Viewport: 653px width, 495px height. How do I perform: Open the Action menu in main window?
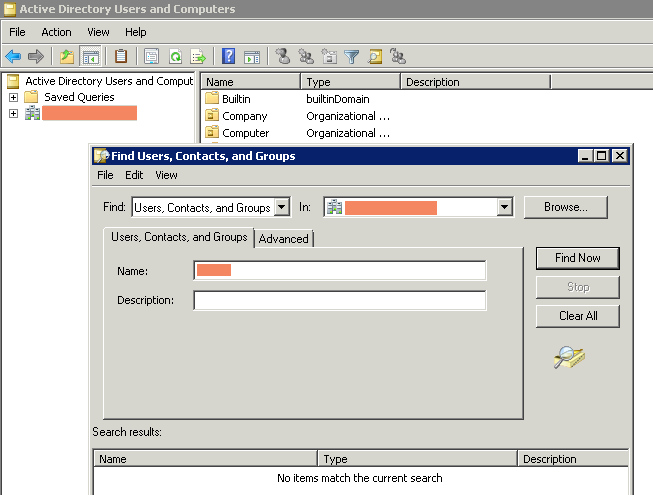56,32
